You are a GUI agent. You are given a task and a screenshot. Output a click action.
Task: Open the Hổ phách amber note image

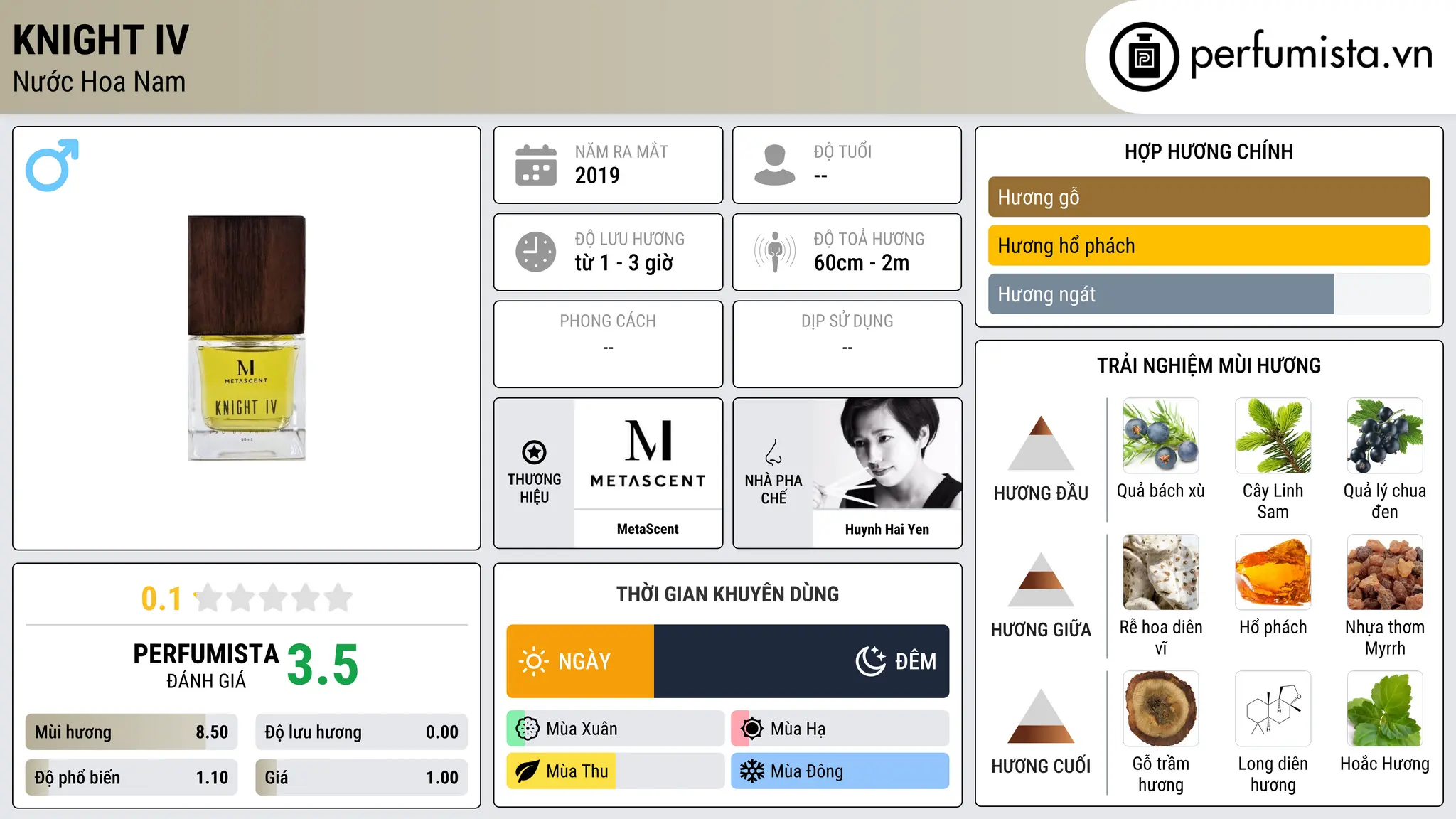pyautogui.click(x=1273, y=572)
